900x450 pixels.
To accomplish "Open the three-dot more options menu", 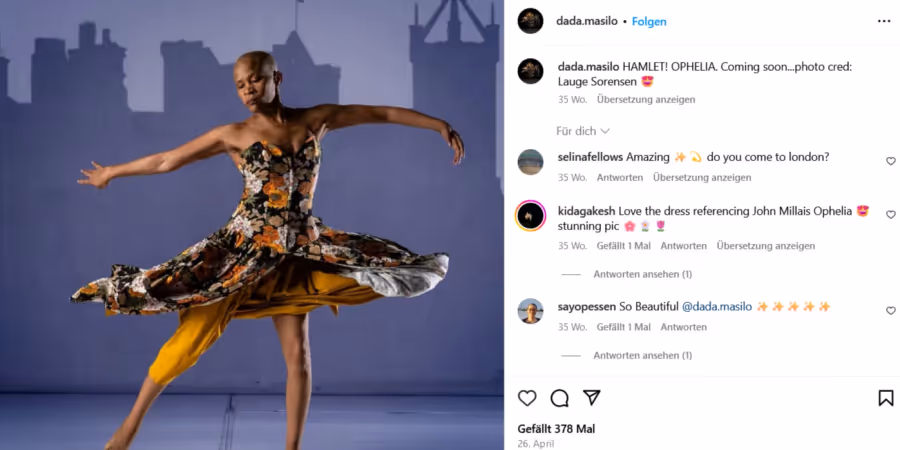I will (884, 21).
